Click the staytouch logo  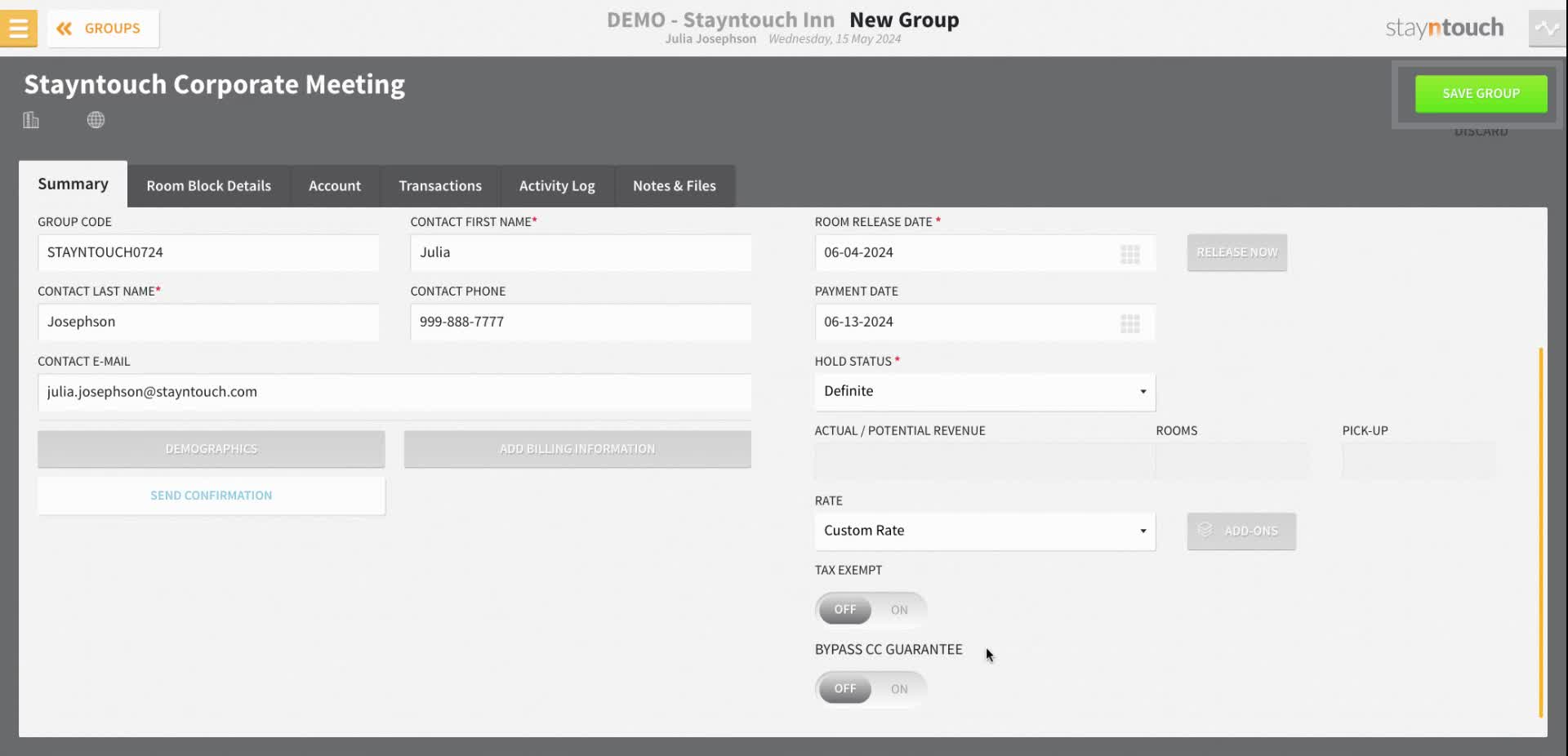tap(1444, 28)
